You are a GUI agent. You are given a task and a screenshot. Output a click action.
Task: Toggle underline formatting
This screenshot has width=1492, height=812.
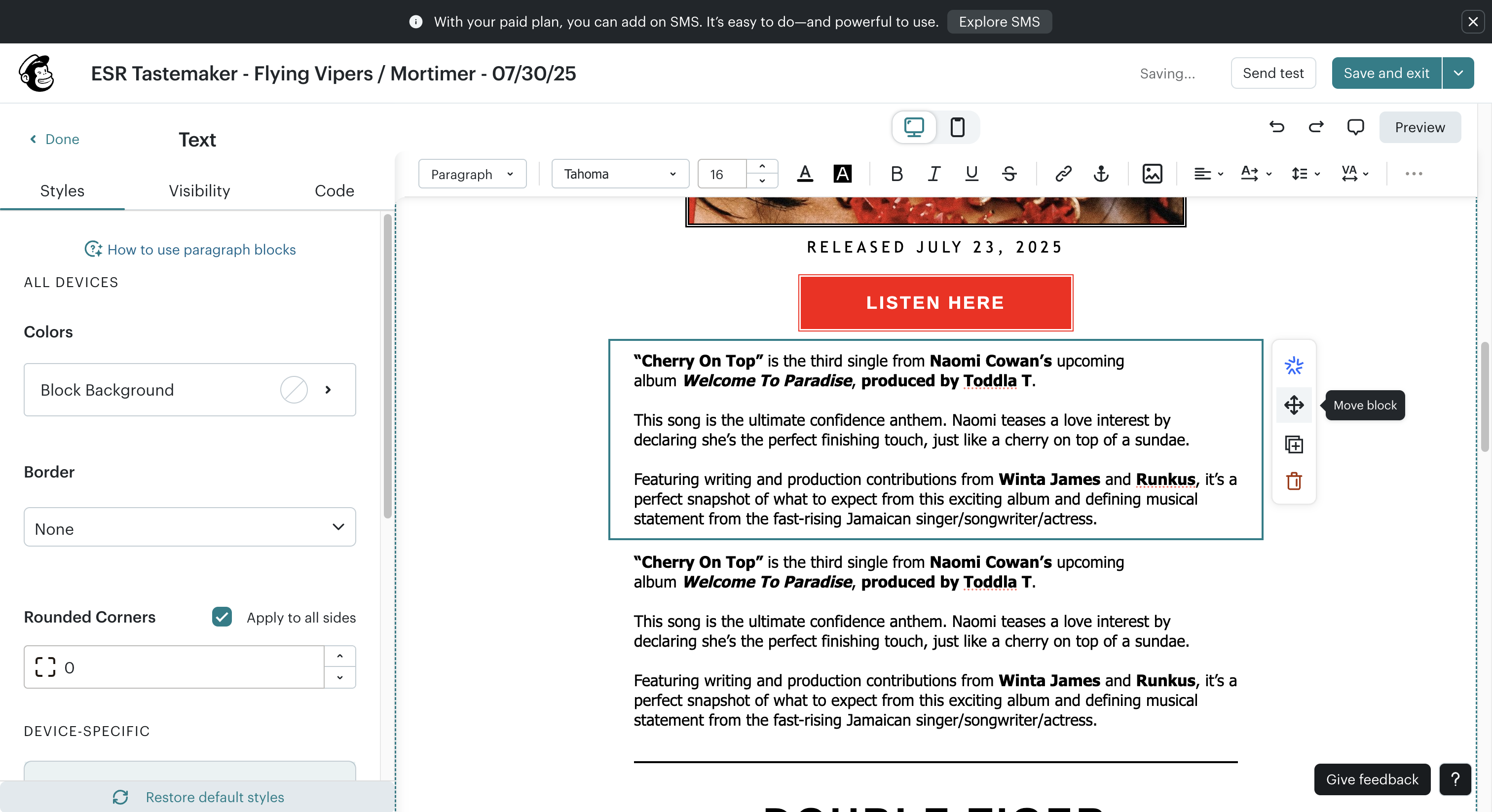pyautogui.click(x=971, y=174)
